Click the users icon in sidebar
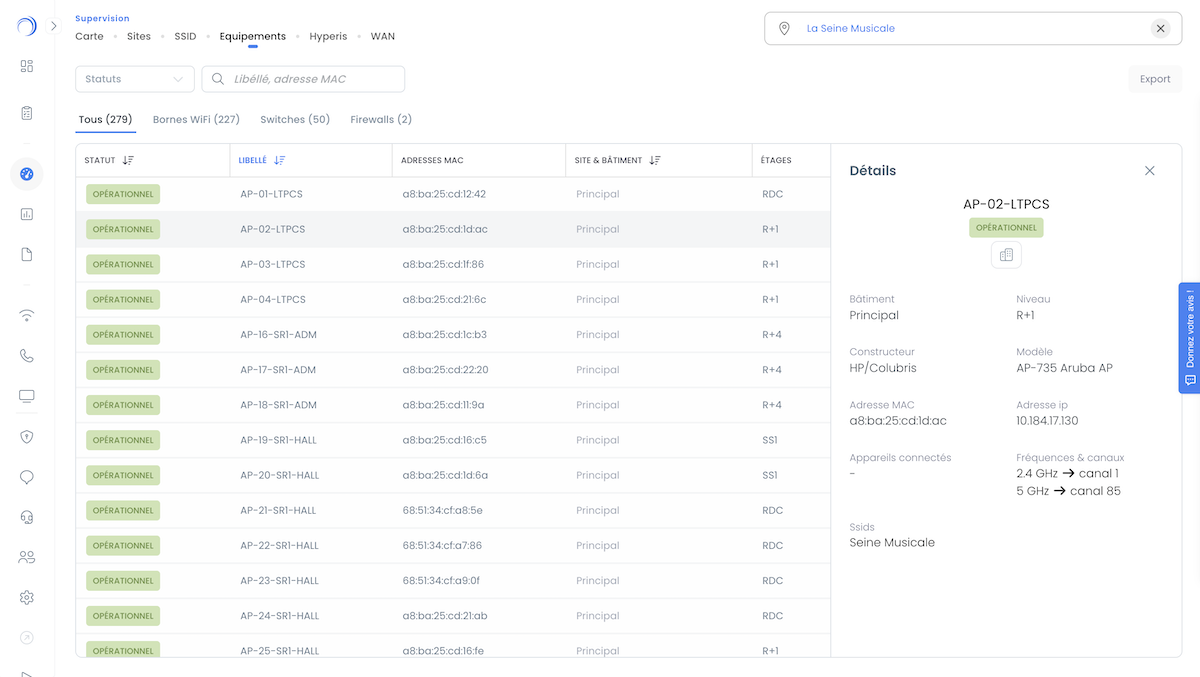 point(27,557)
